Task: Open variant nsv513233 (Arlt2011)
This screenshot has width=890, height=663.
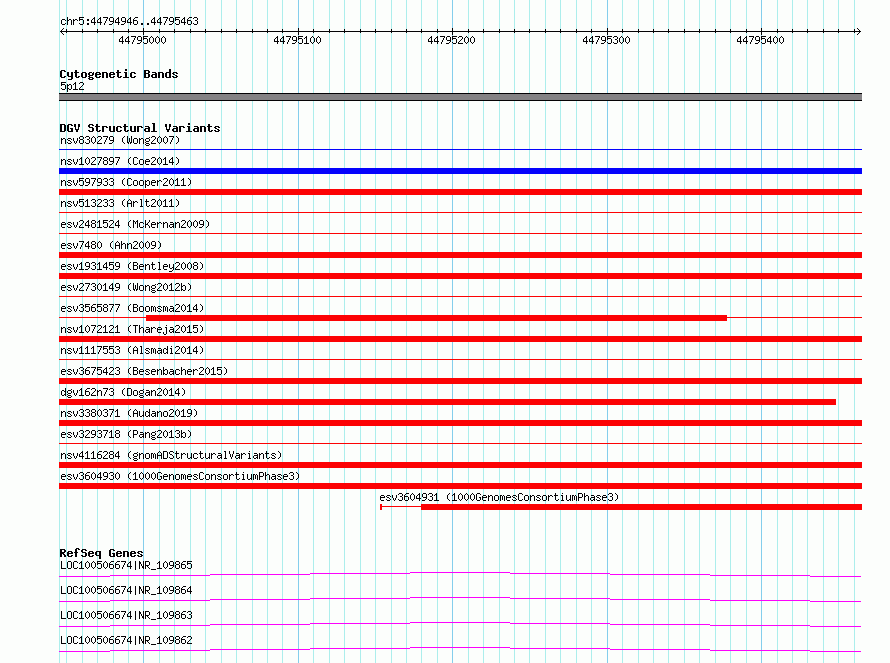Action: pyautogui.click(x=120, y=203)
